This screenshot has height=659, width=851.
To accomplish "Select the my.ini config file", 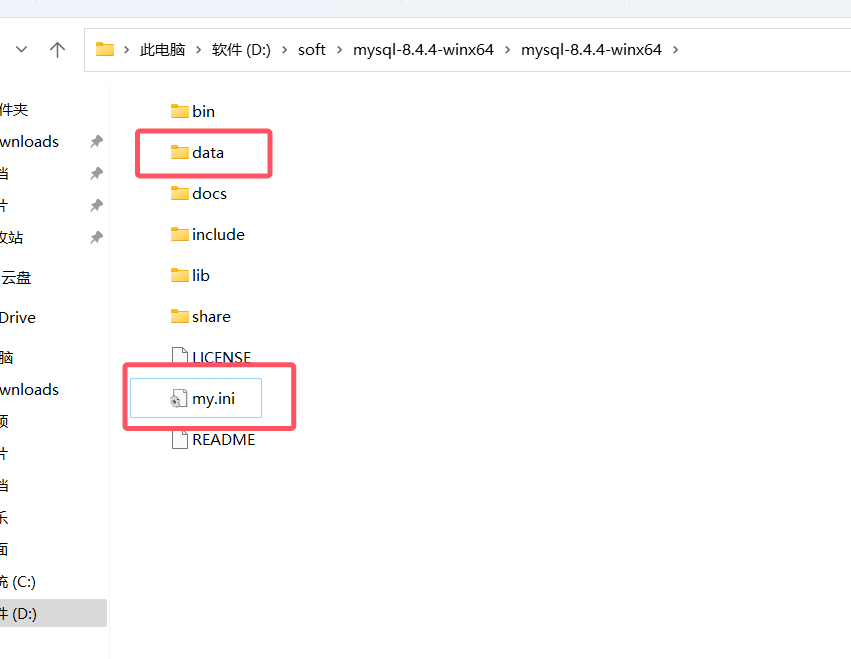I will [196, 398].
